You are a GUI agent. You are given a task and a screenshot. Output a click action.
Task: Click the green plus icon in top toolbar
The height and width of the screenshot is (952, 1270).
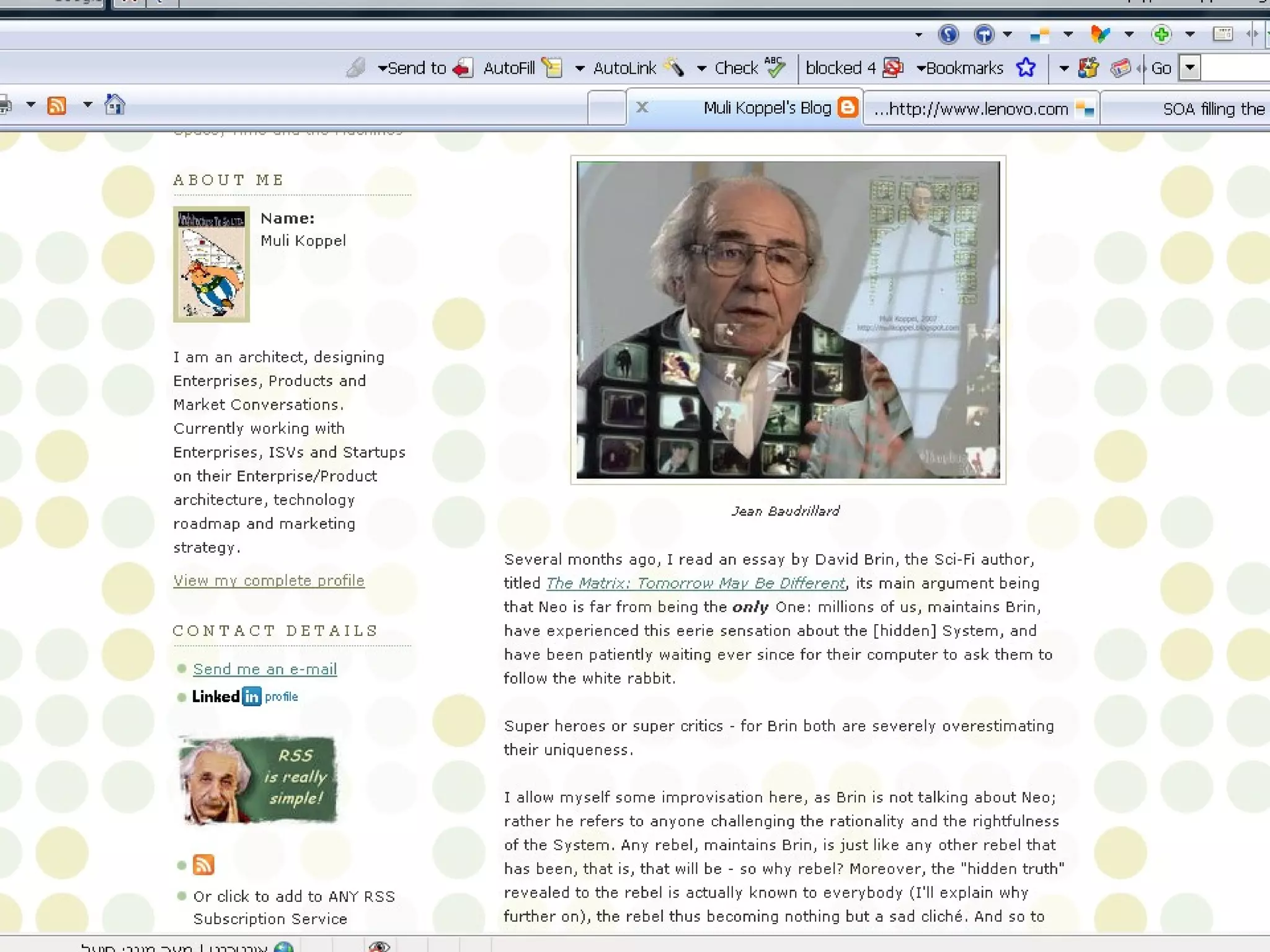(x=1161, y=34)
